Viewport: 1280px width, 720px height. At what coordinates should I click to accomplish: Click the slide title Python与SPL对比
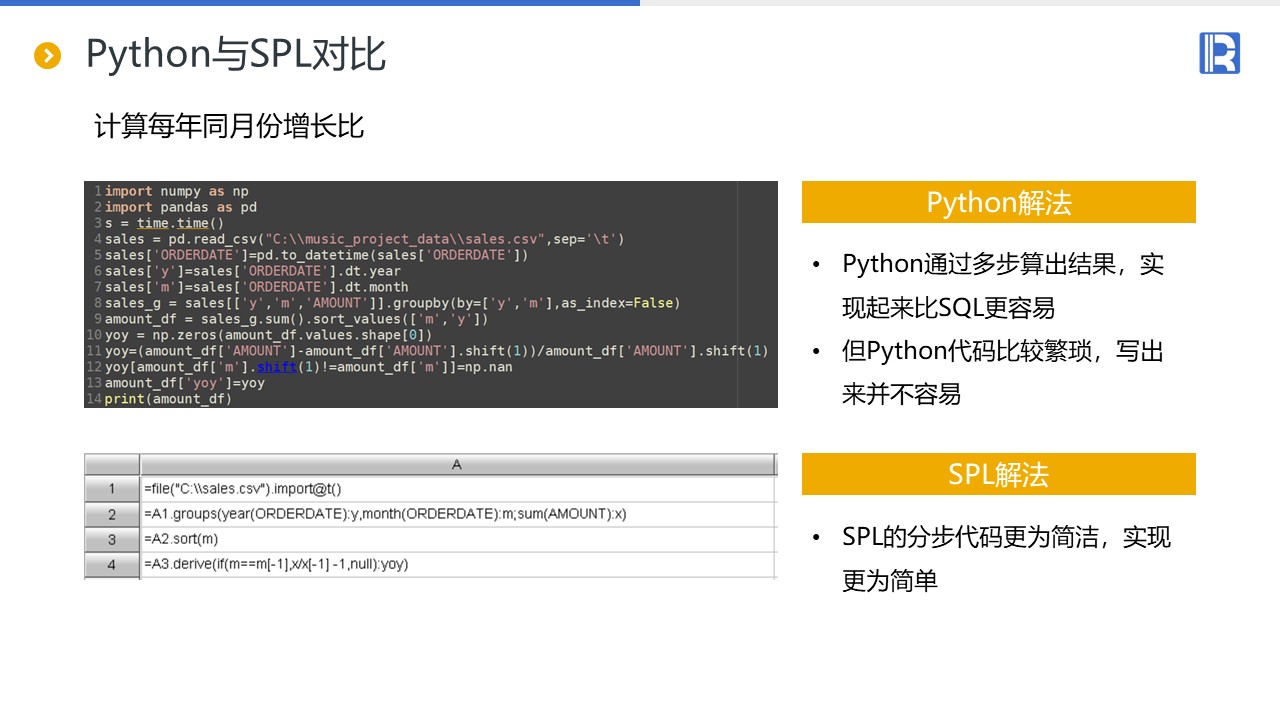[x=236, y=55]
